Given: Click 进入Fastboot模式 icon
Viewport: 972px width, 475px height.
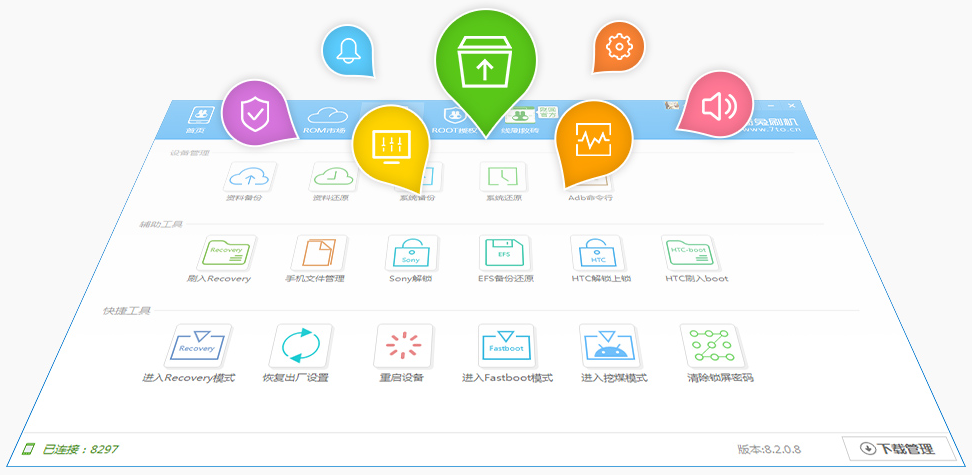Looking at the screenshot, I should coord(507,346).
